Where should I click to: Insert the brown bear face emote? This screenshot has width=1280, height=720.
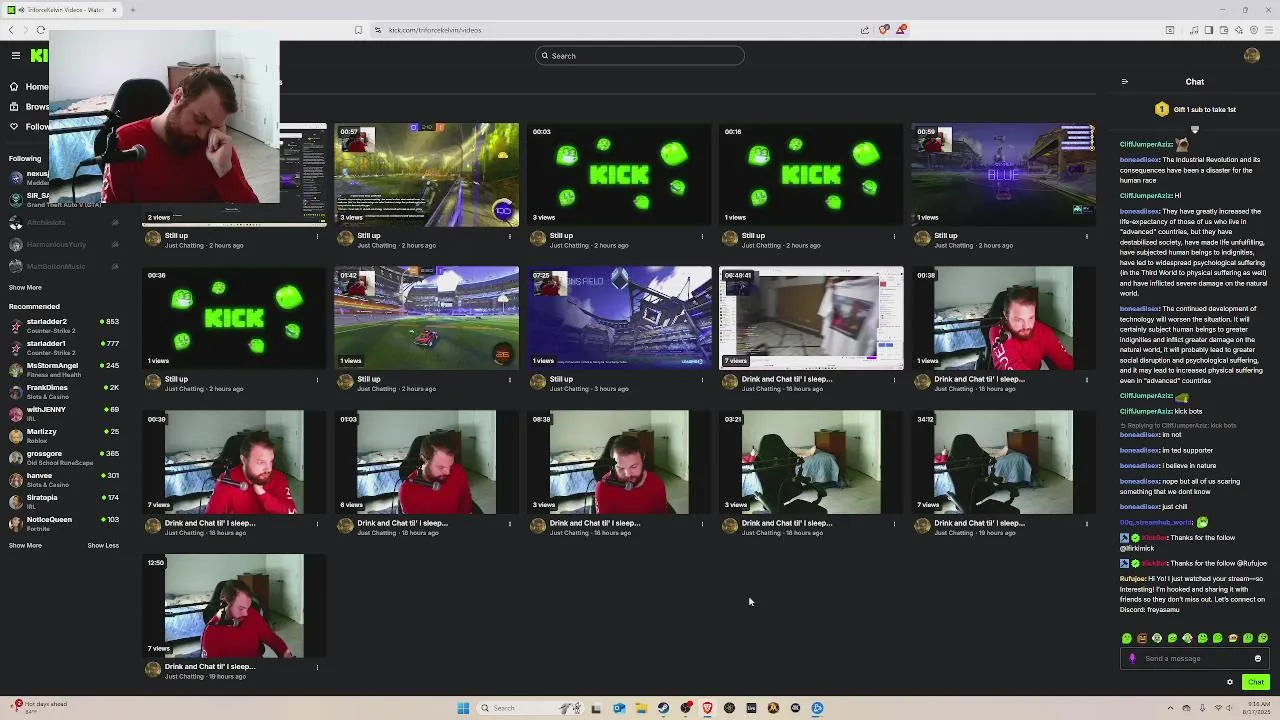1142,638
